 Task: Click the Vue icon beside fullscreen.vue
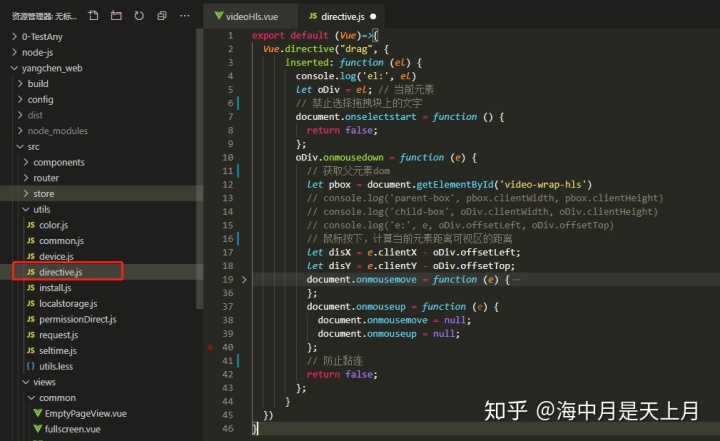coord(38,429)
